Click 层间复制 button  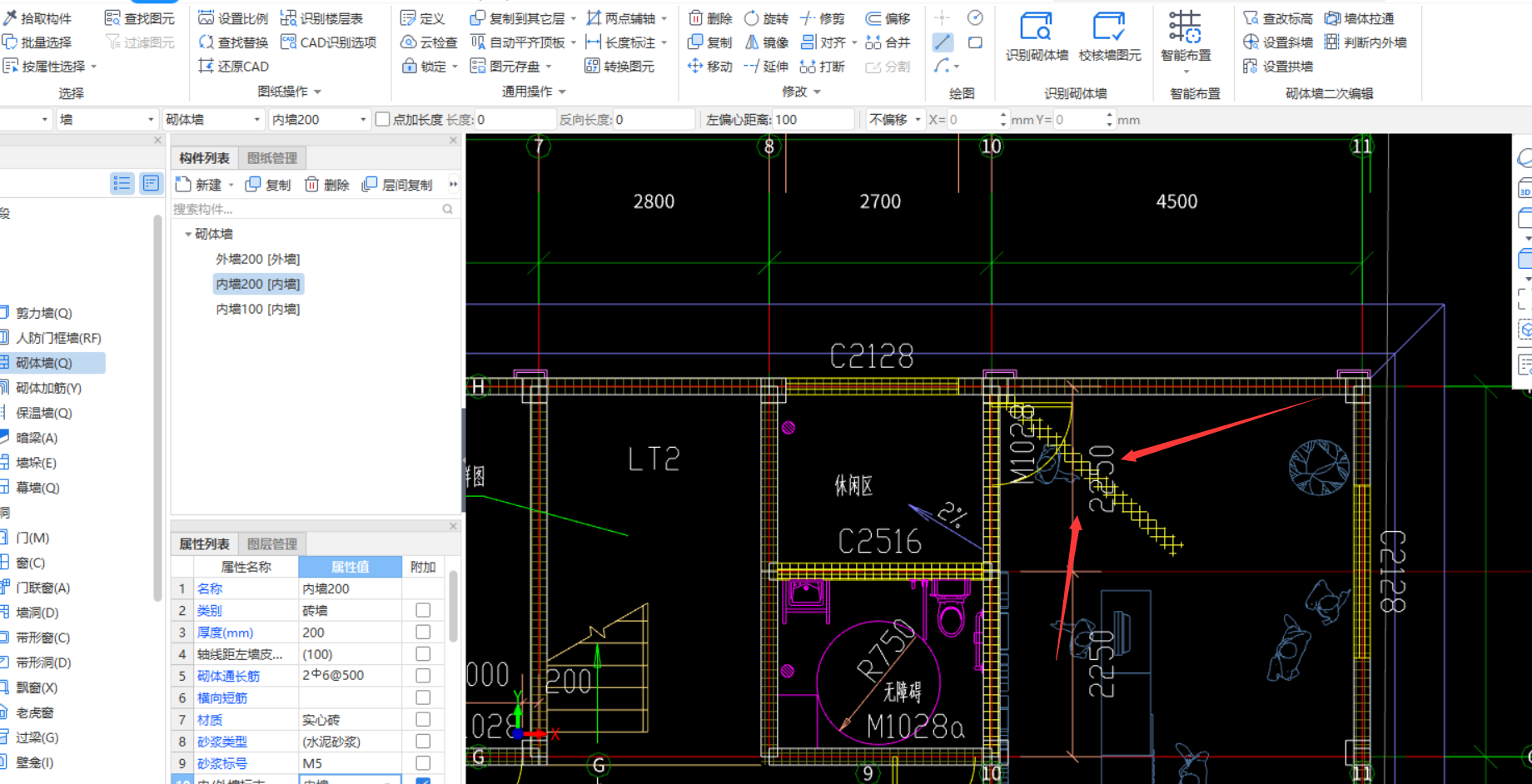pos(397,185)
